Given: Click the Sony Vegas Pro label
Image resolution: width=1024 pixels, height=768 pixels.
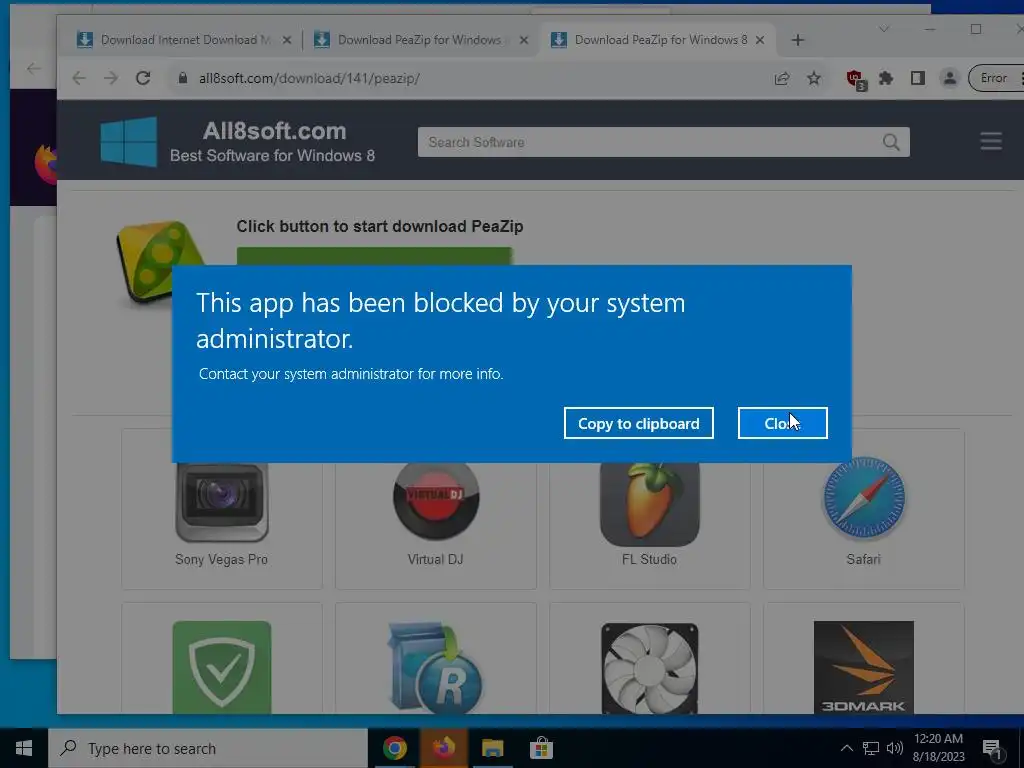Looking at the screenshot, I should click(221, 559).
